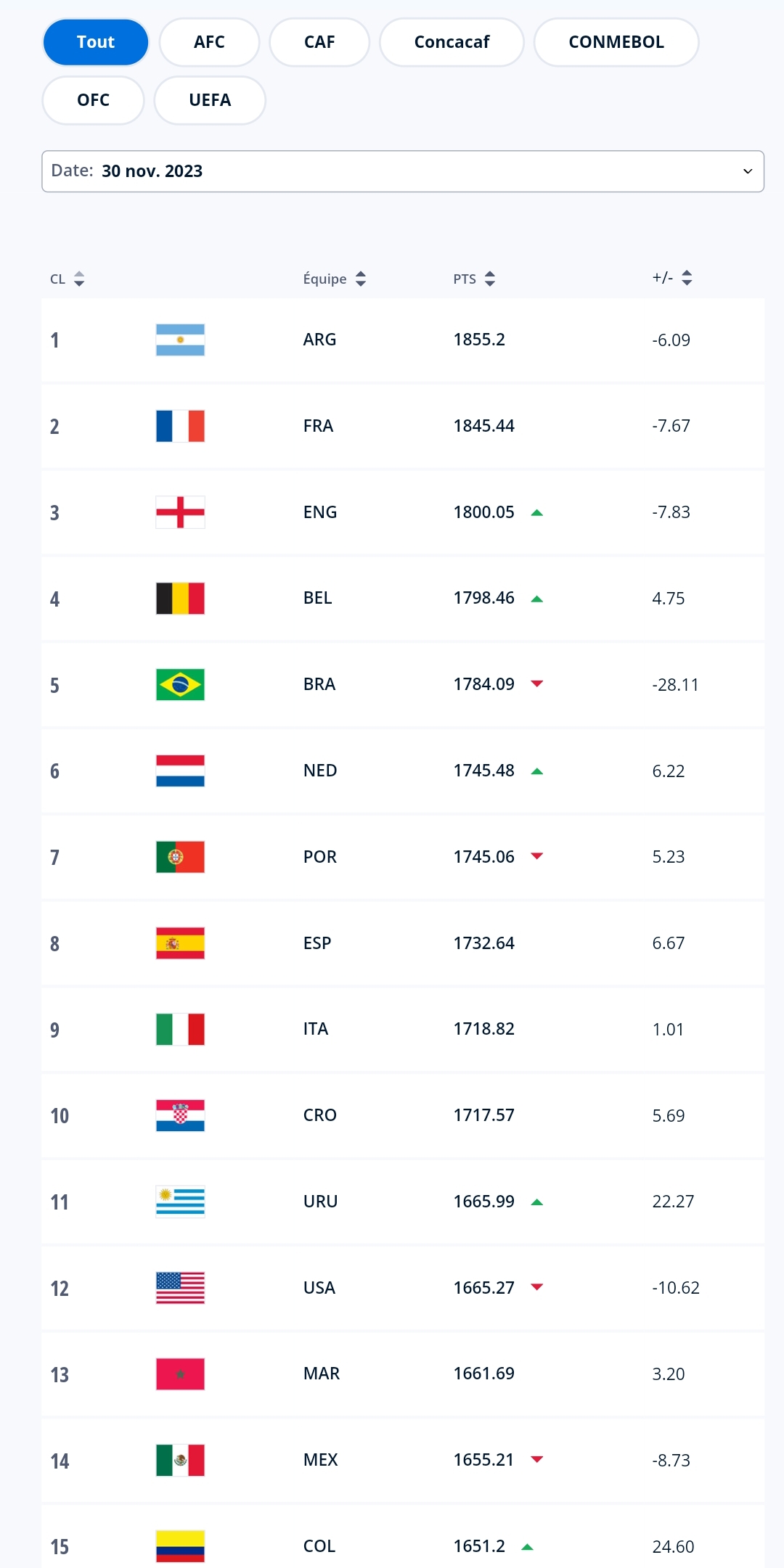Show AFC confederation rankings

click(x=209, y=42)
